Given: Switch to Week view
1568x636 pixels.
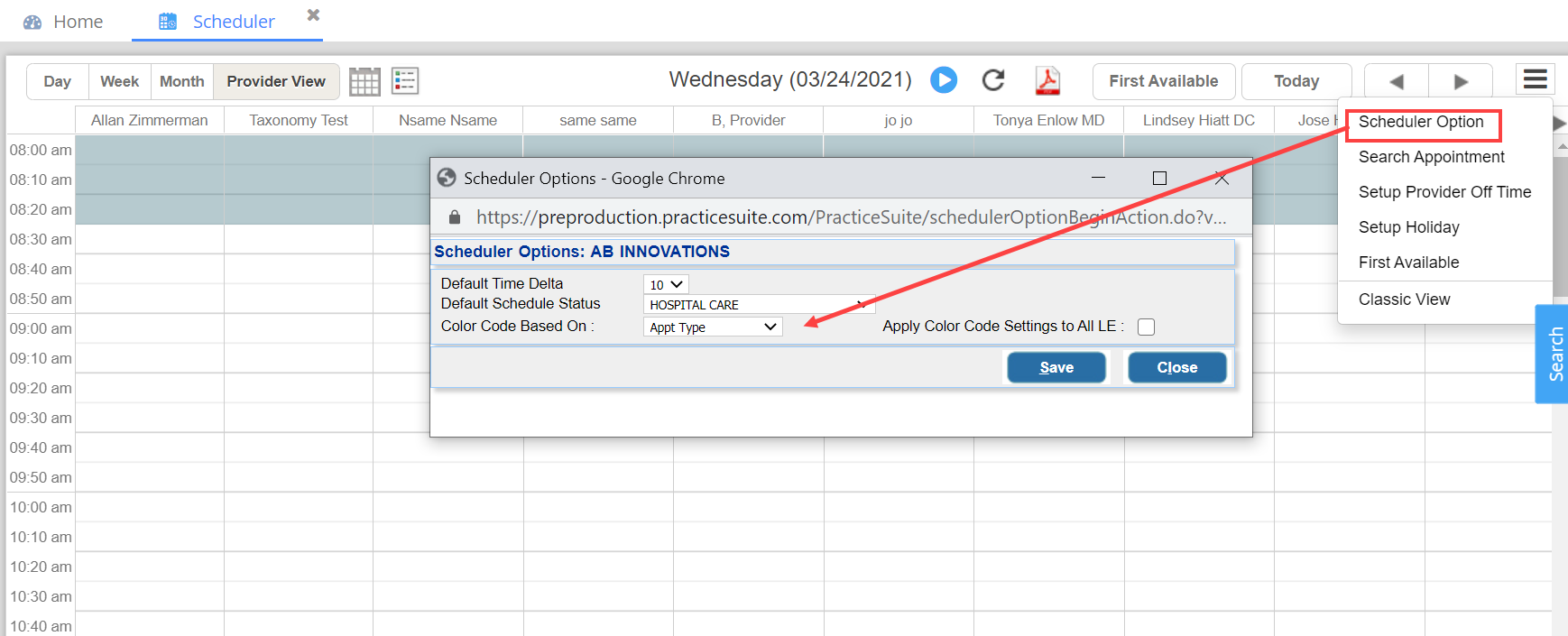Looking at the screenshot, I should (119, 81).
